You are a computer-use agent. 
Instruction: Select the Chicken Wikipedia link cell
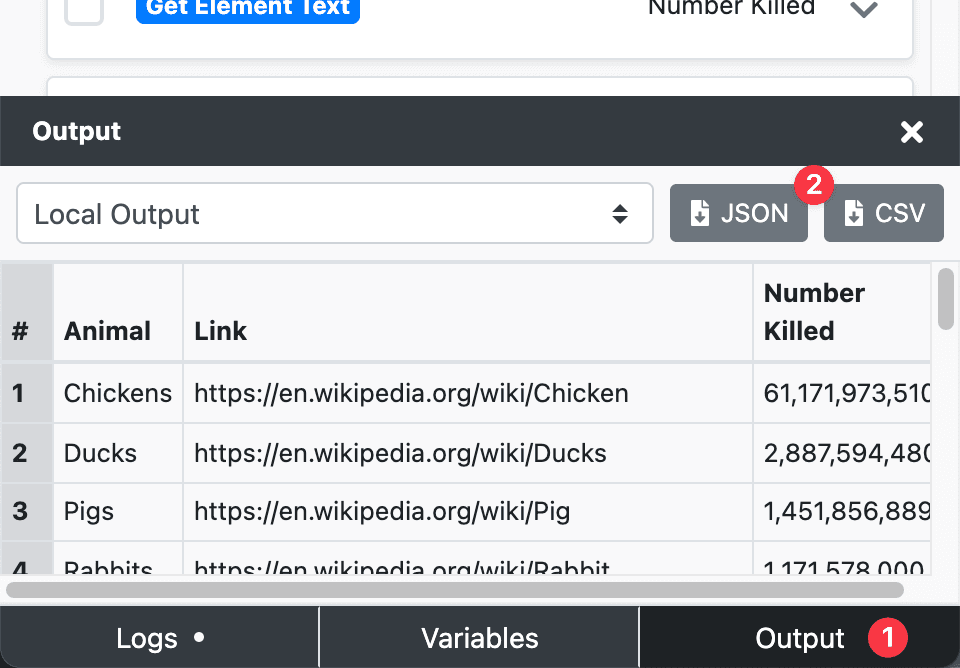[411, 393]
